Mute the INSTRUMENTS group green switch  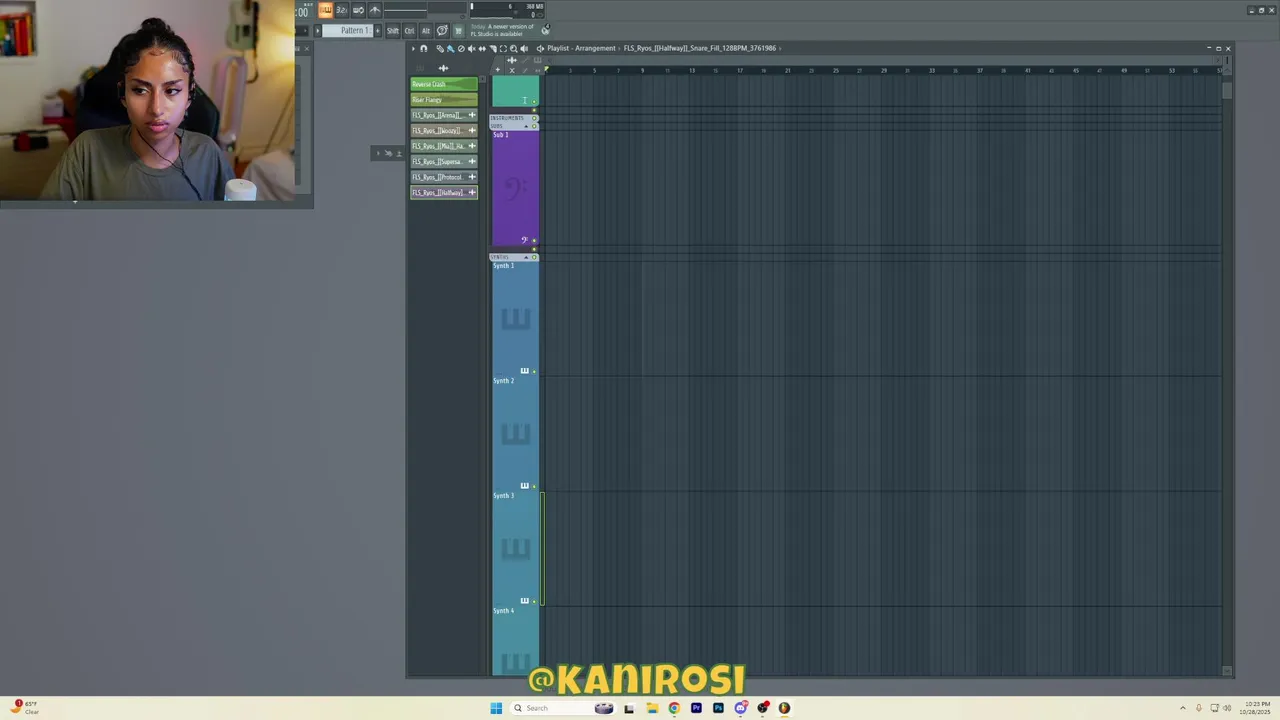[534, 118]
